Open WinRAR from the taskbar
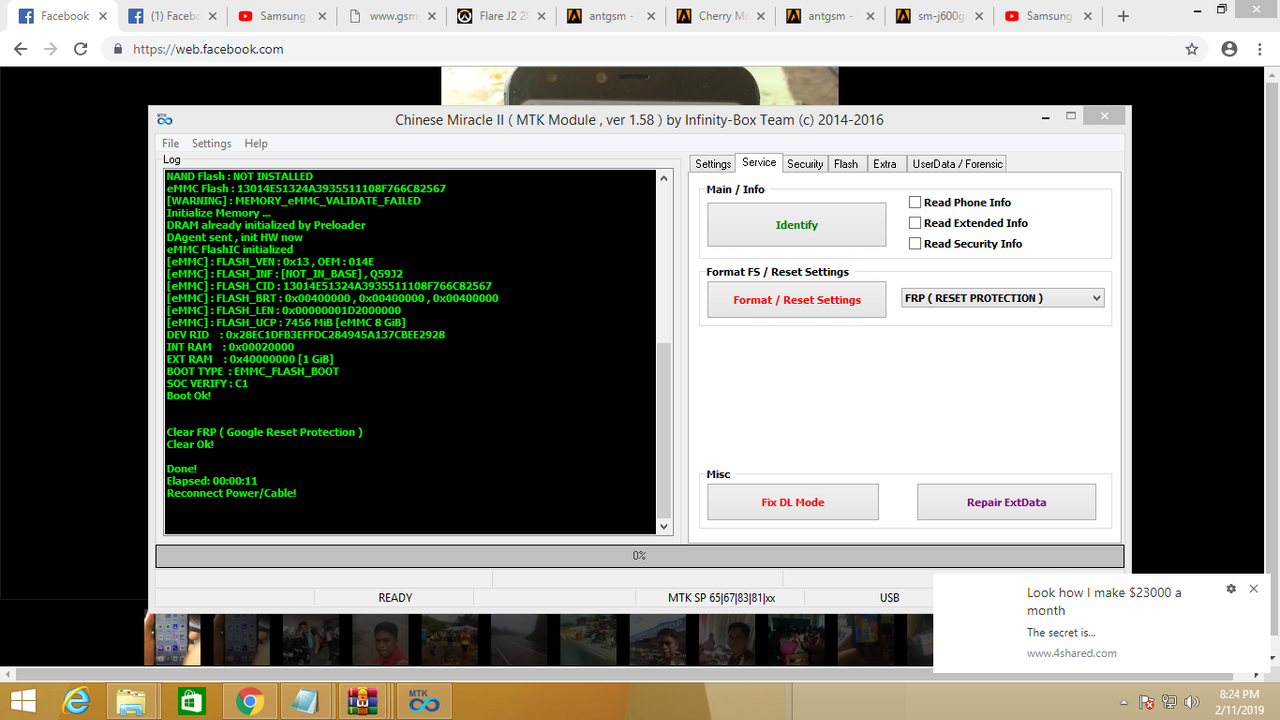This screenshot has width=1280, height=720. tap(360, 701)
